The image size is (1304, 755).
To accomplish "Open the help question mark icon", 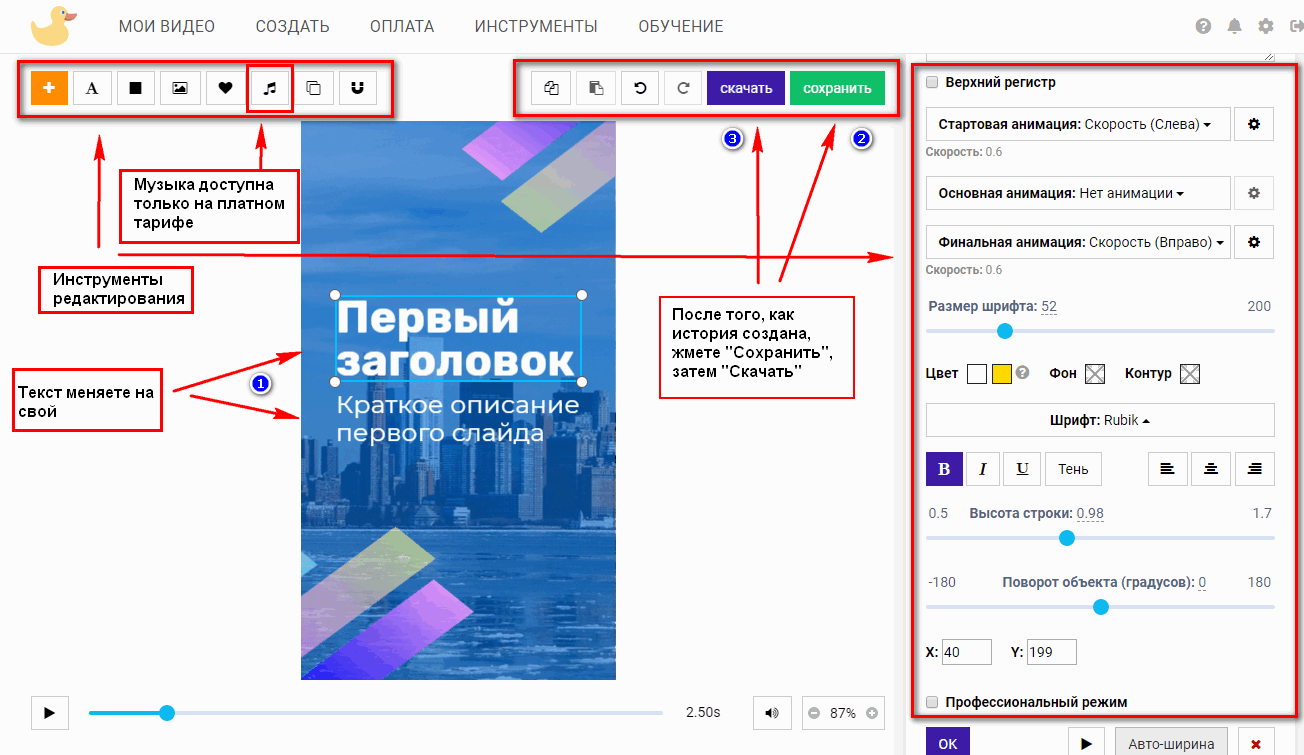I will point(1203,26).
